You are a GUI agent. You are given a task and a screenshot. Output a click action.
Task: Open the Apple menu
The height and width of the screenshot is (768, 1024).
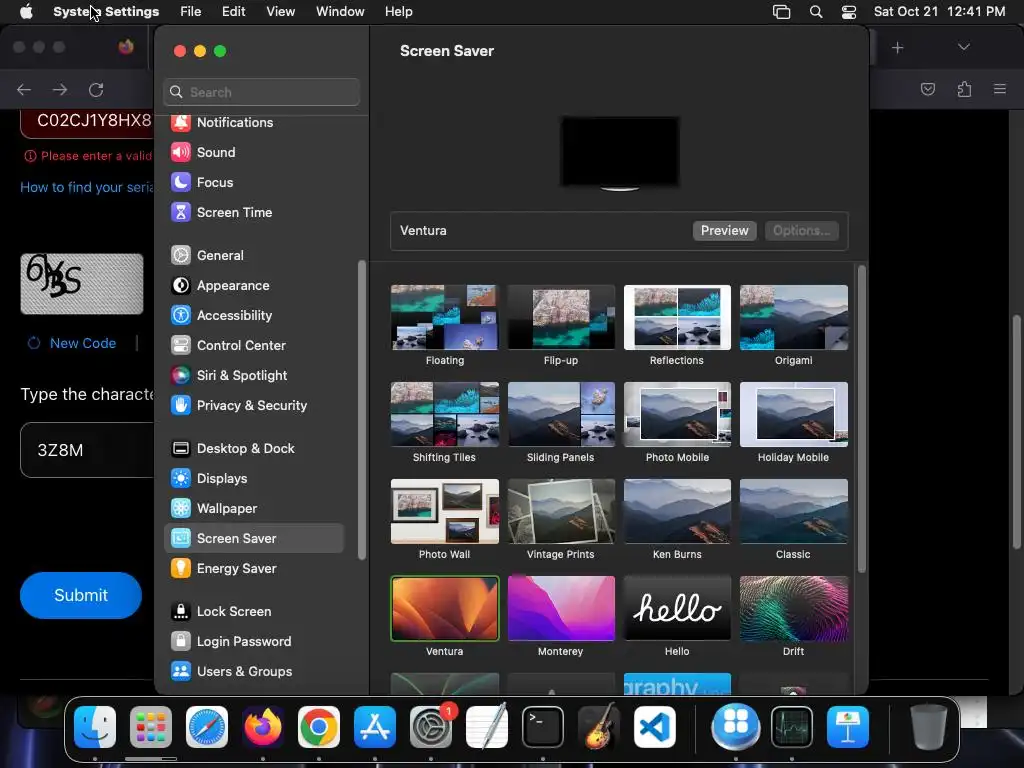[x=26, y=12]
